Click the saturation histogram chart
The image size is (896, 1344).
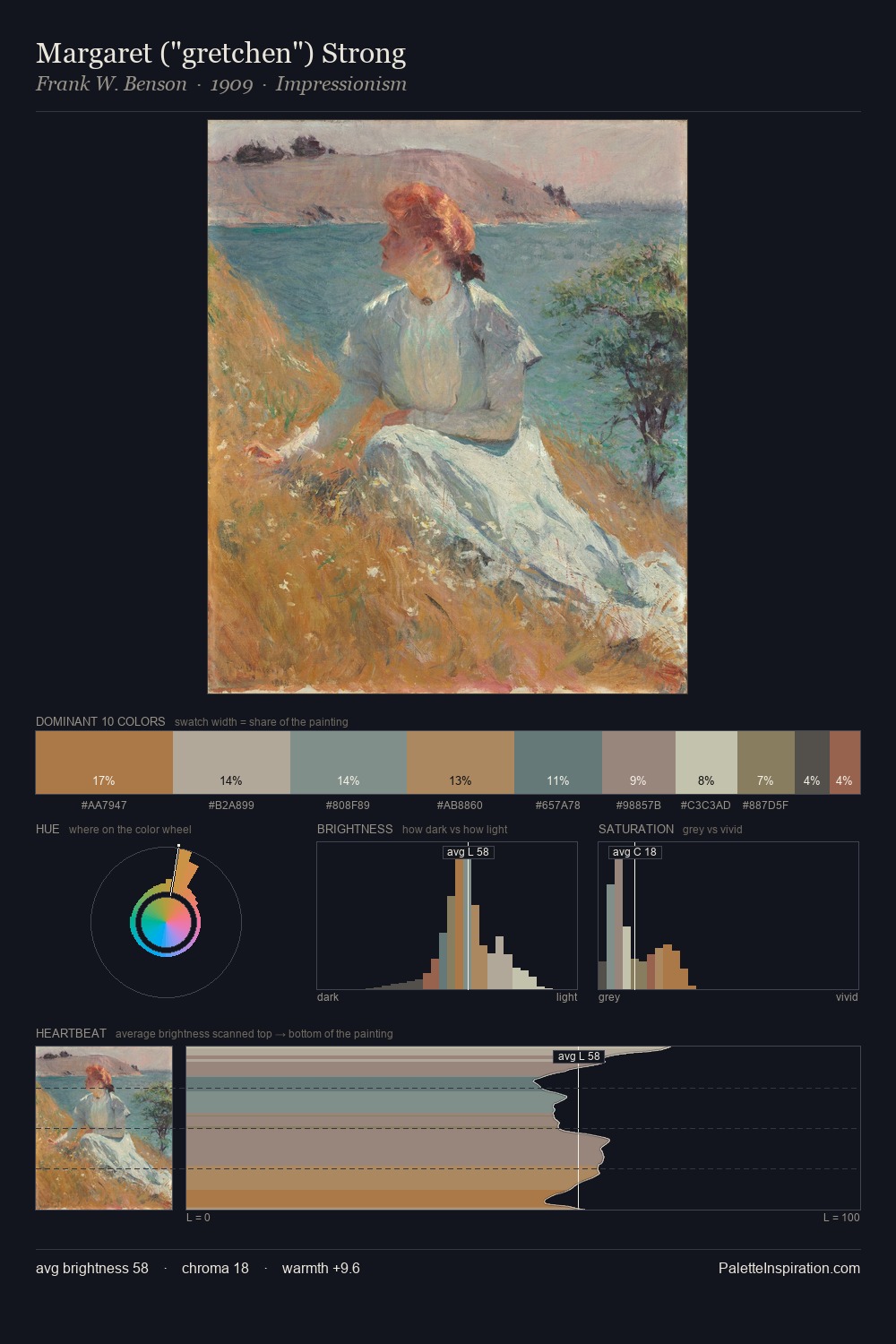(x=728, y=916)
